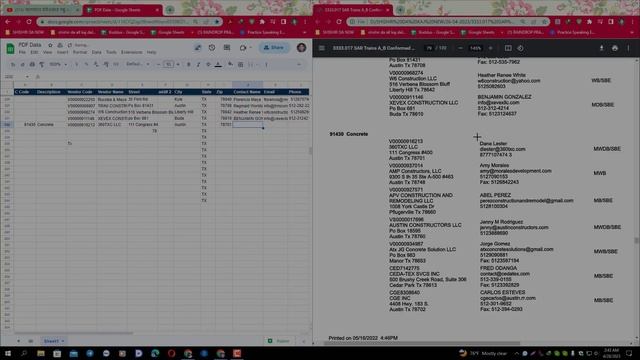
Task: Star the PDF Data spreadsheet
Action: [50, 45]
